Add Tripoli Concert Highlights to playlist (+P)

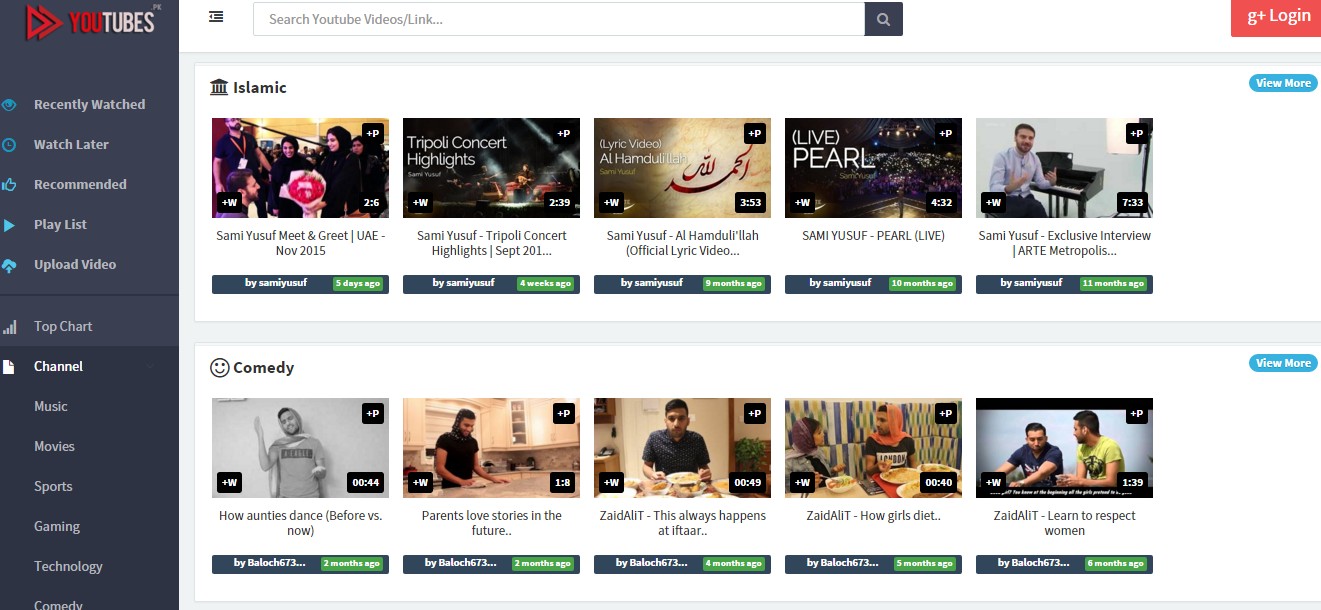pos(564,133)
